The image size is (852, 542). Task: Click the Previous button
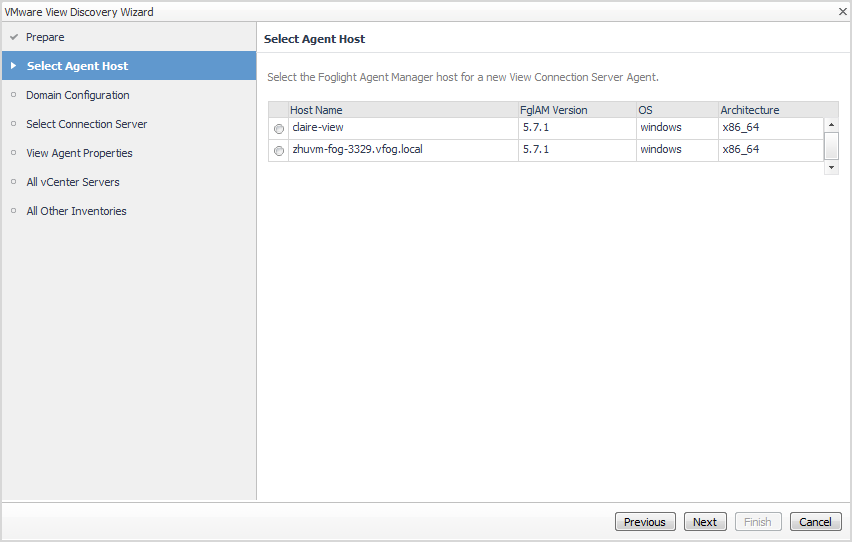pyautogui.click(x=645, y=522)
